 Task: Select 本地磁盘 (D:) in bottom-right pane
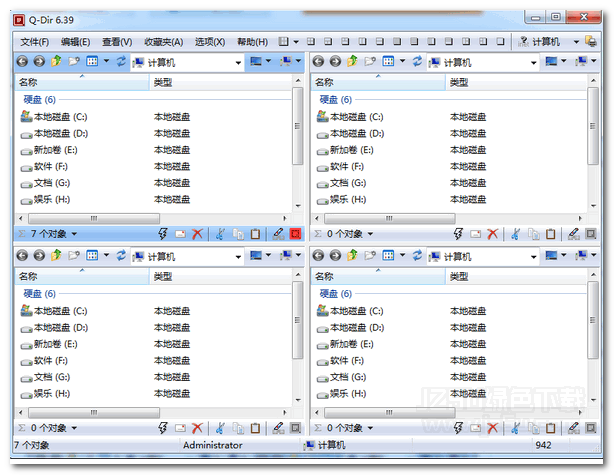350,328
